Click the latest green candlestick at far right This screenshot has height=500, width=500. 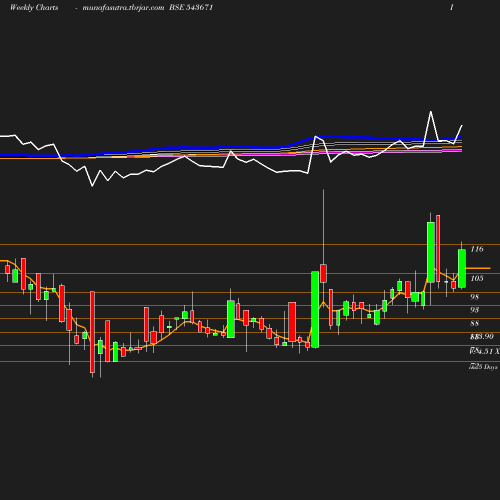coord(462,268)
